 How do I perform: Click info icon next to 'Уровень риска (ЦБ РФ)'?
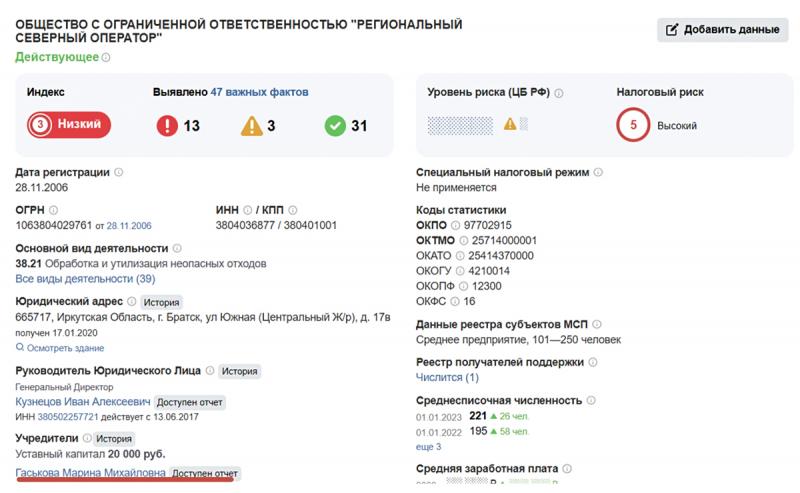coord(558,92)
